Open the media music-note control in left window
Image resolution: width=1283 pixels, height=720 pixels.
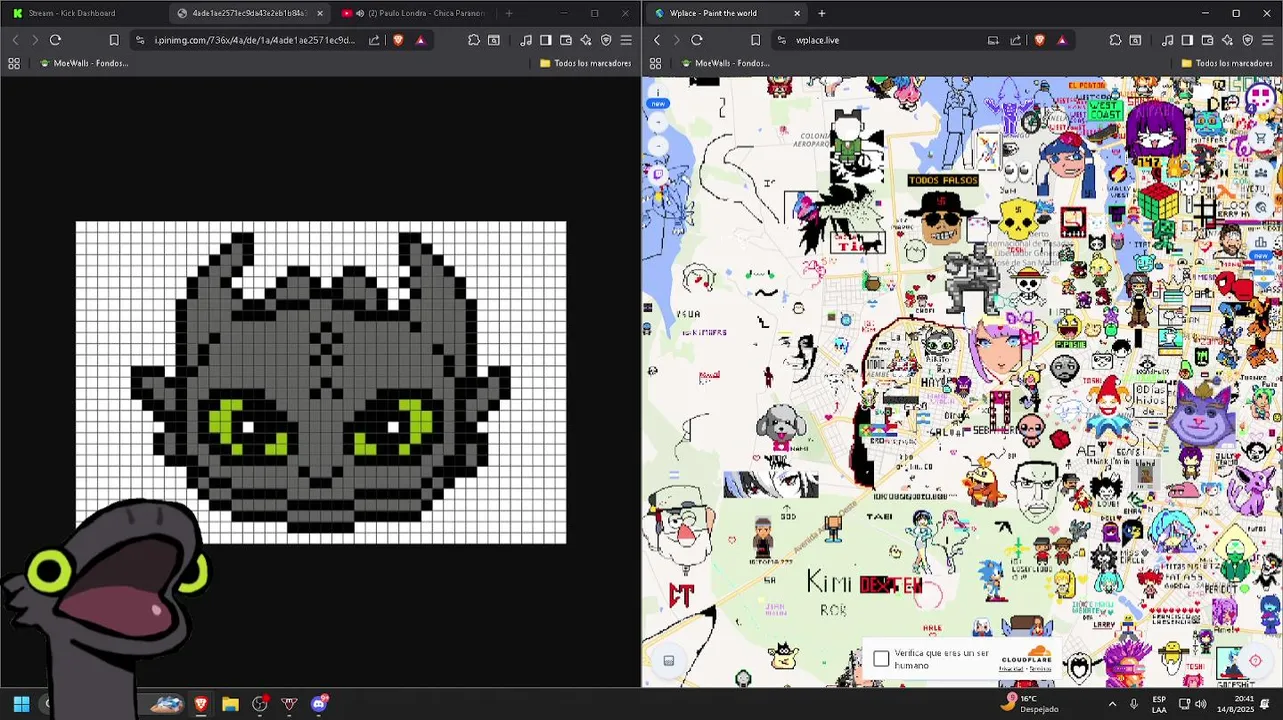click(x=526, y=40)
